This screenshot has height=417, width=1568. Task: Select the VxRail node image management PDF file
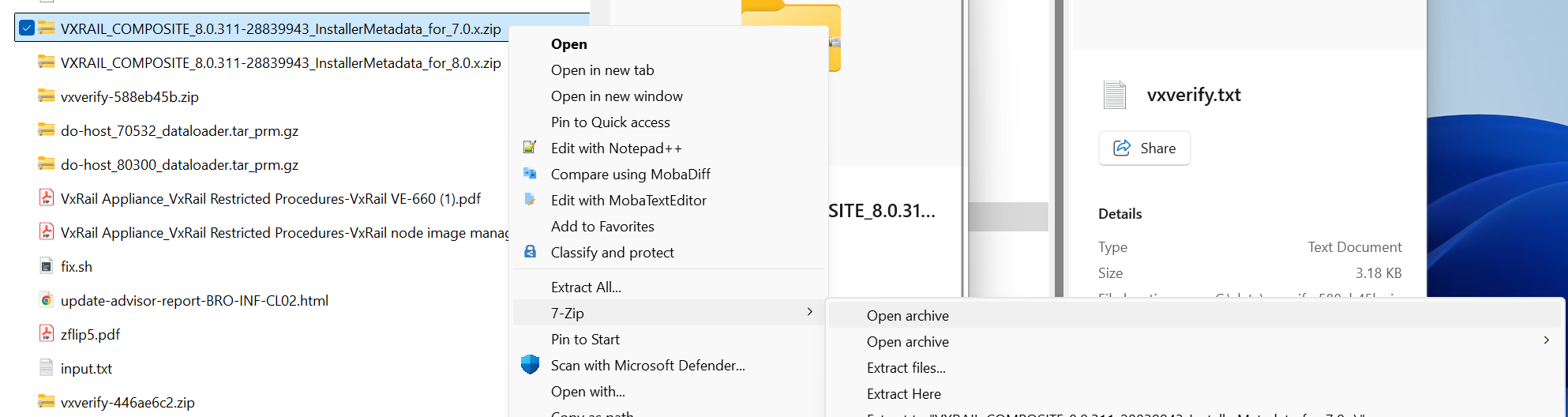click(x=284, y=232)
